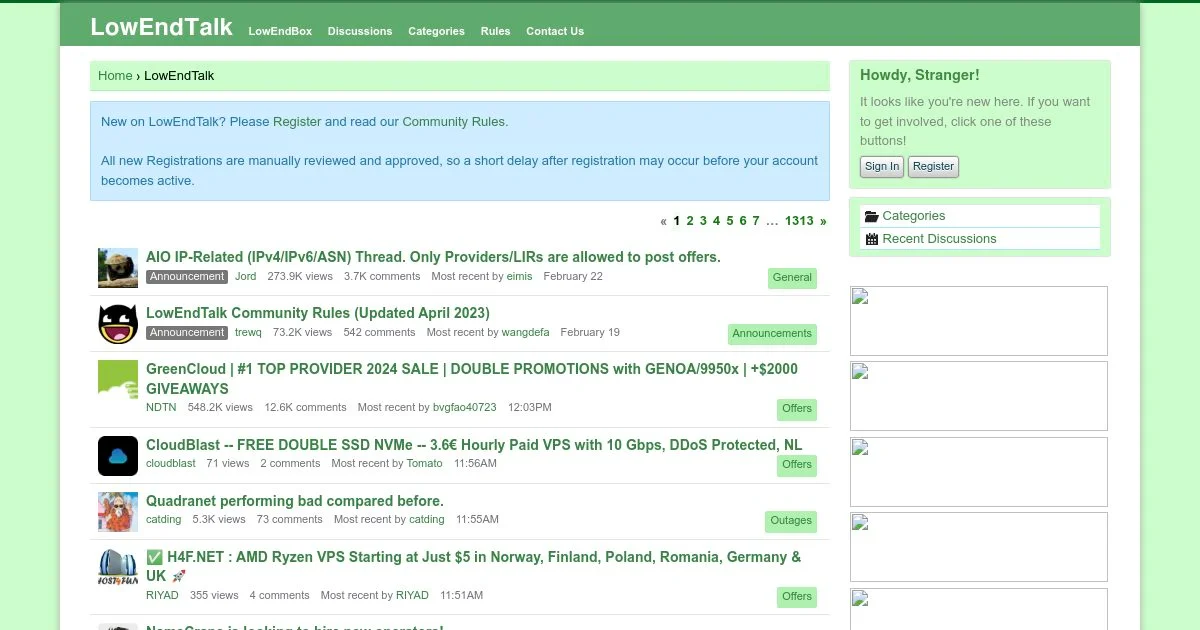Open Rules in top navigation
1200x630 pixels.
495,31
